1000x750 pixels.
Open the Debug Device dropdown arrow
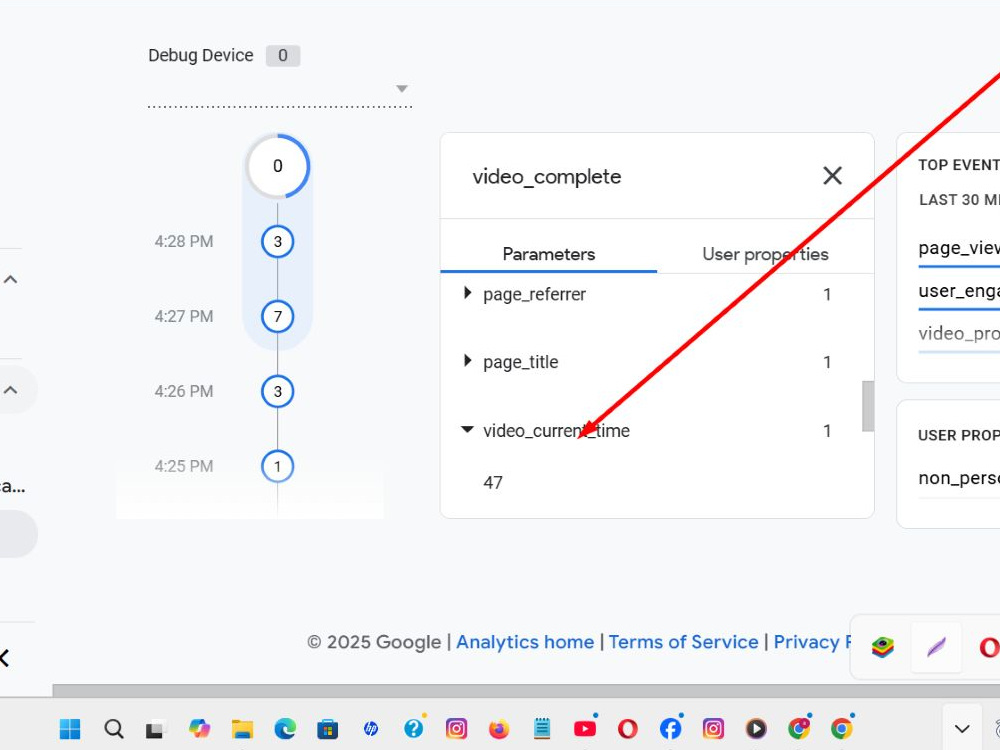402,89
